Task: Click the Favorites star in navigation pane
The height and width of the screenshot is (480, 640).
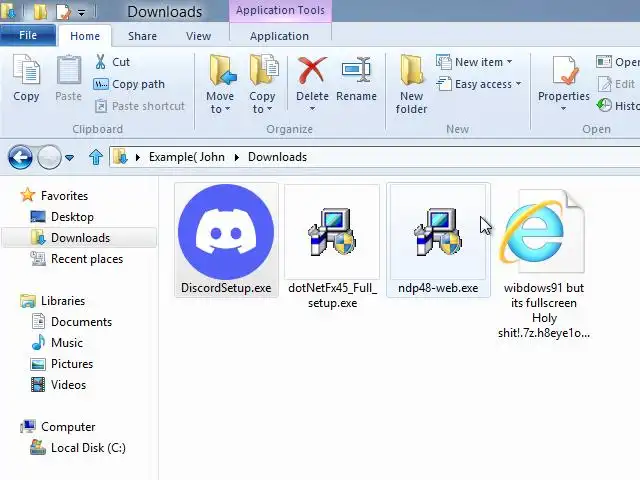Action: pos(28,195)
